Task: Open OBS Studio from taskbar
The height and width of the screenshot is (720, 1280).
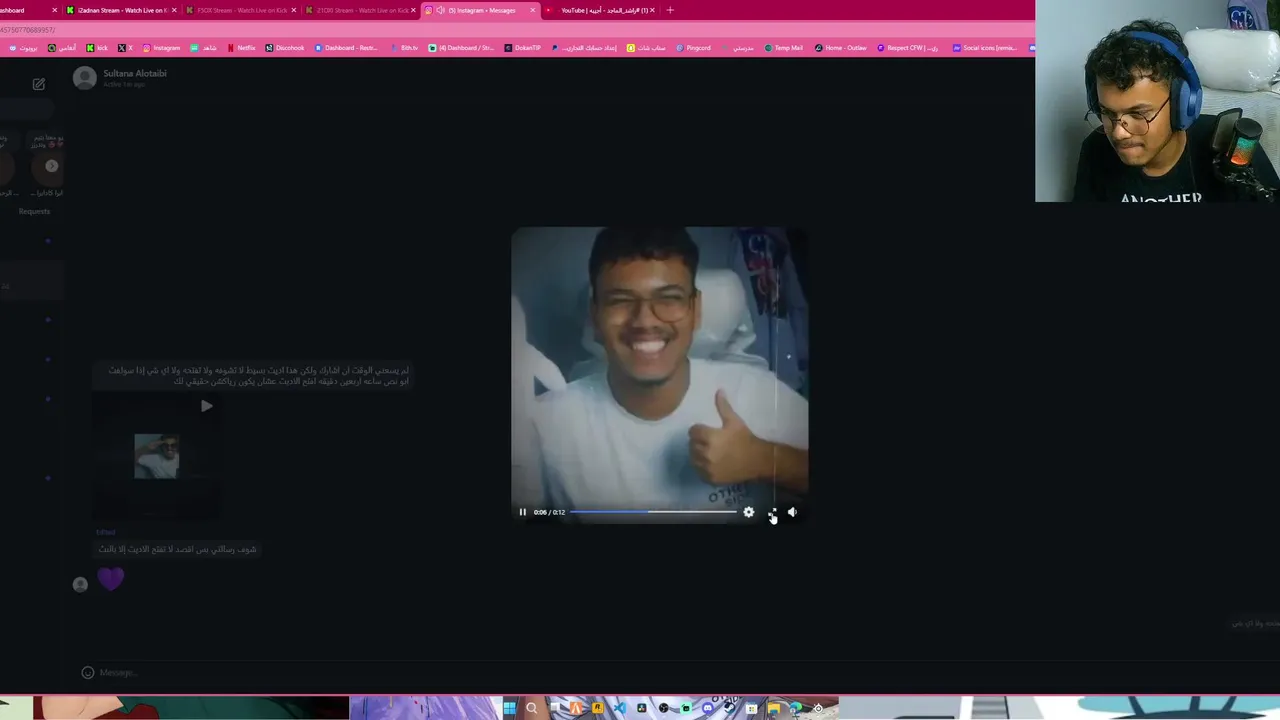Action: (664, 708)
